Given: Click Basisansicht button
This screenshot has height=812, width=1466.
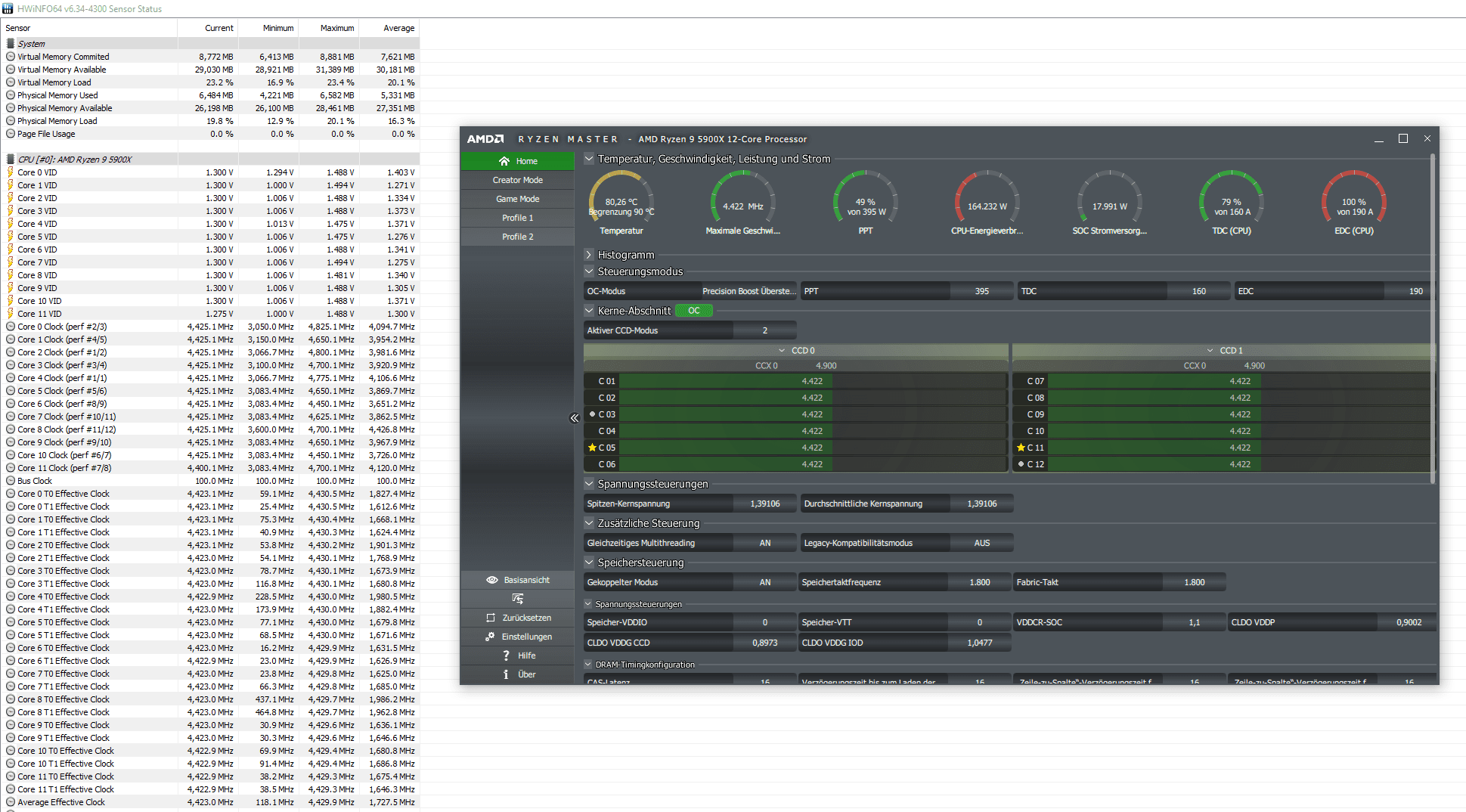Looking at the screenshot, I should [x=517, y=580].
